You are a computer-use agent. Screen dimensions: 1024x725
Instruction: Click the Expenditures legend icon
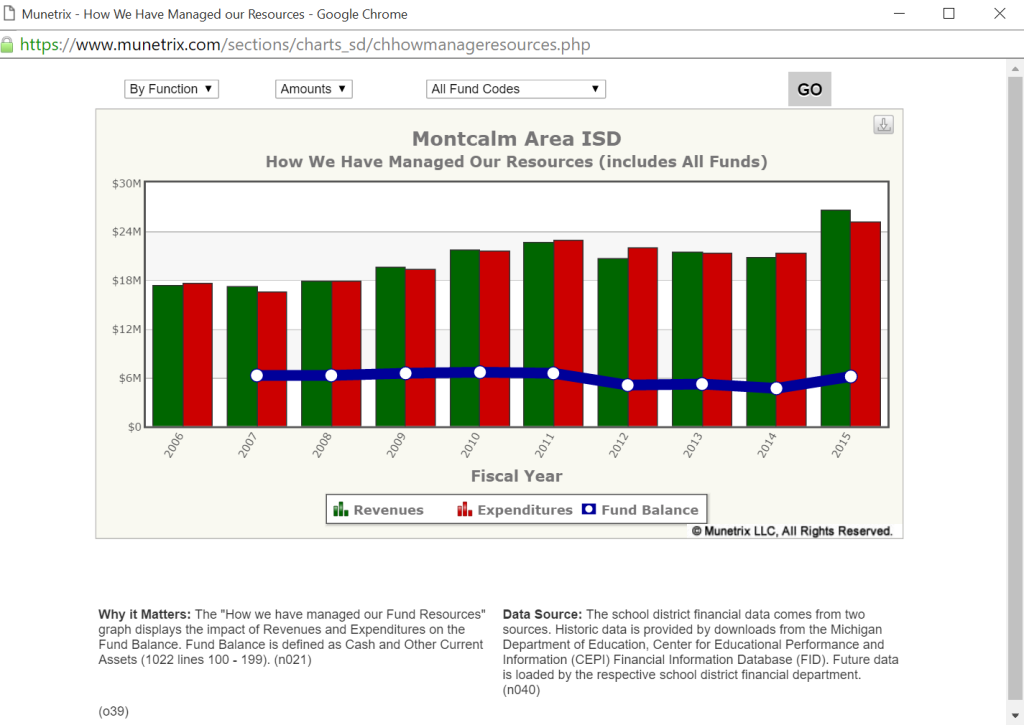[464, 509]
